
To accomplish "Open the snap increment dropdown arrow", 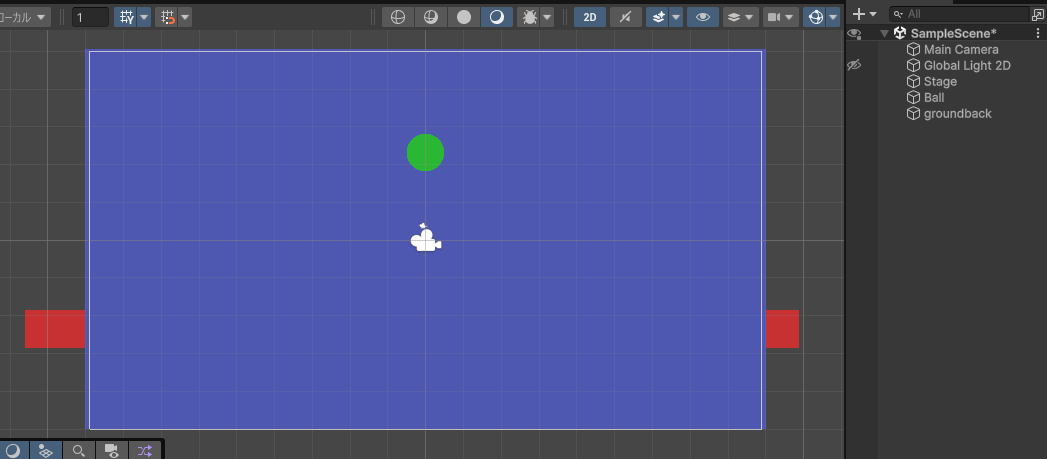I will pos(186,17).
